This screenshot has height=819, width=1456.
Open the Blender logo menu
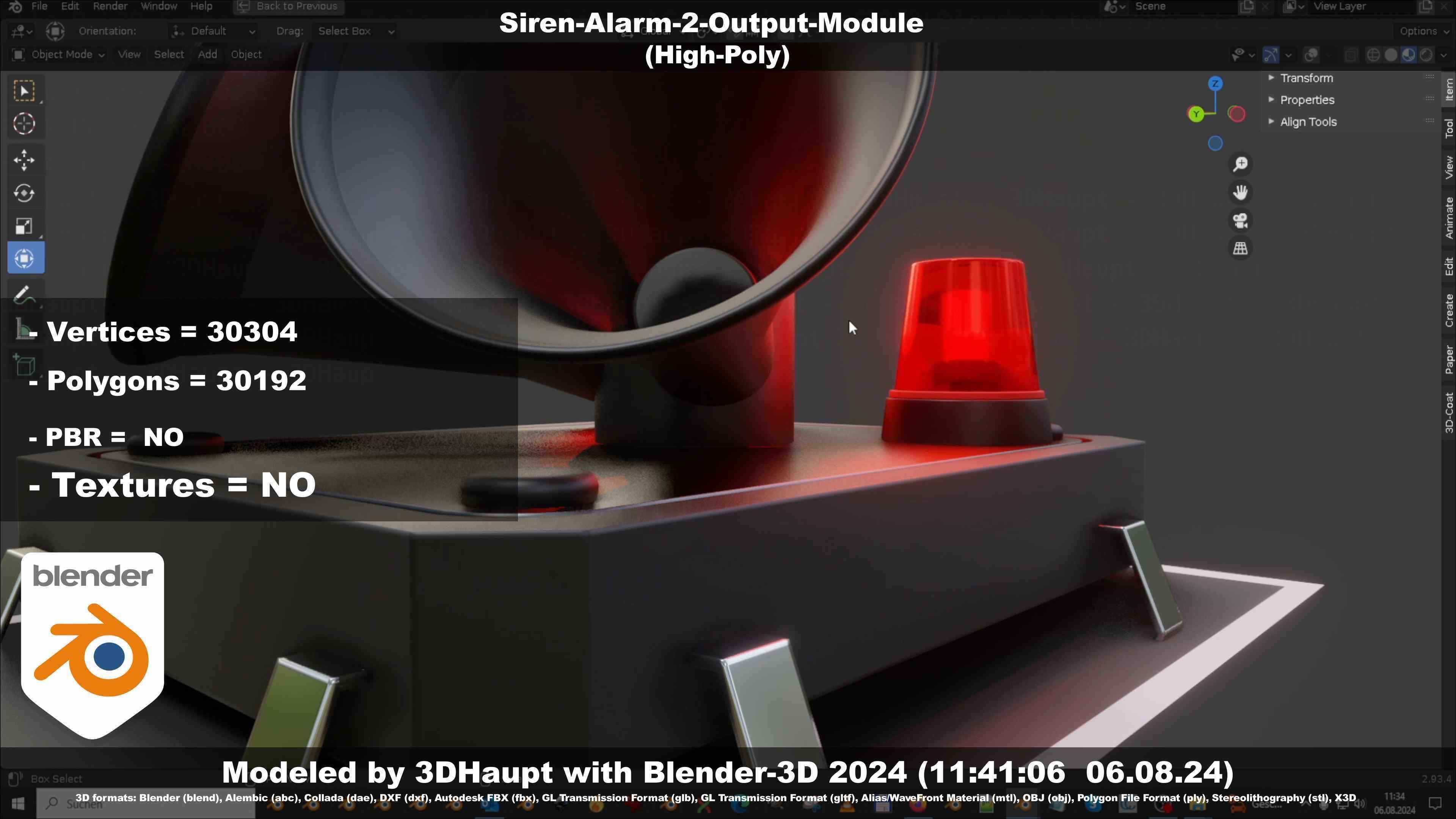[15, 6]
